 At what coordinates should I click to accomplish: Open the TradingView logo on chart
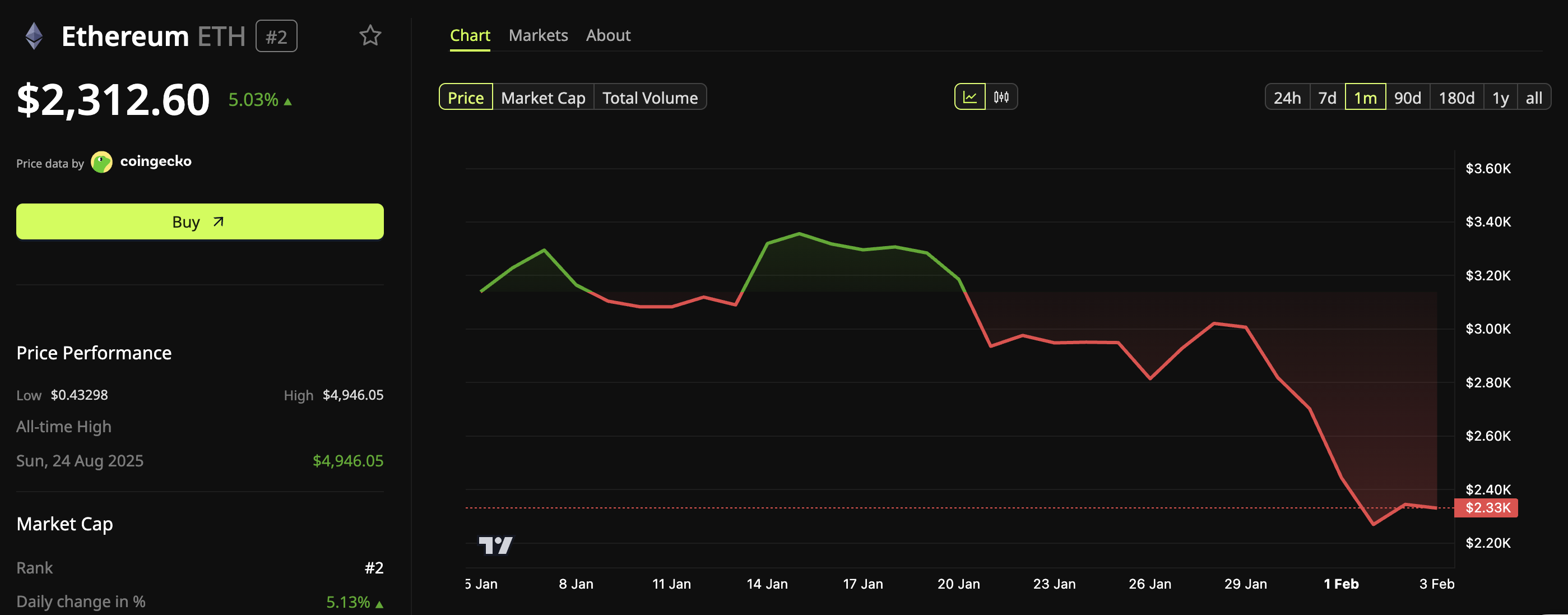495,544
